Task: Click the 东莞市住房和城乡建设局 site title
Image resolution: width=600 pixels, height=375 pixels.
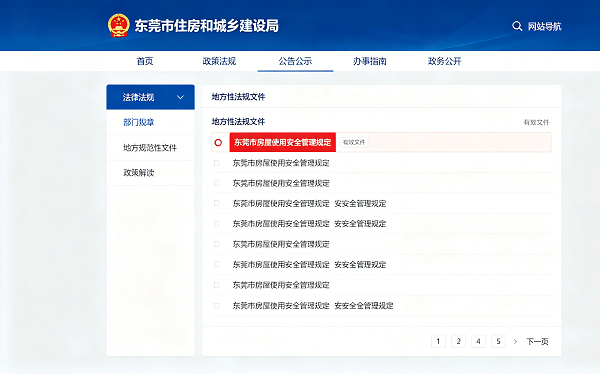Action: click(x=207, y=26)
